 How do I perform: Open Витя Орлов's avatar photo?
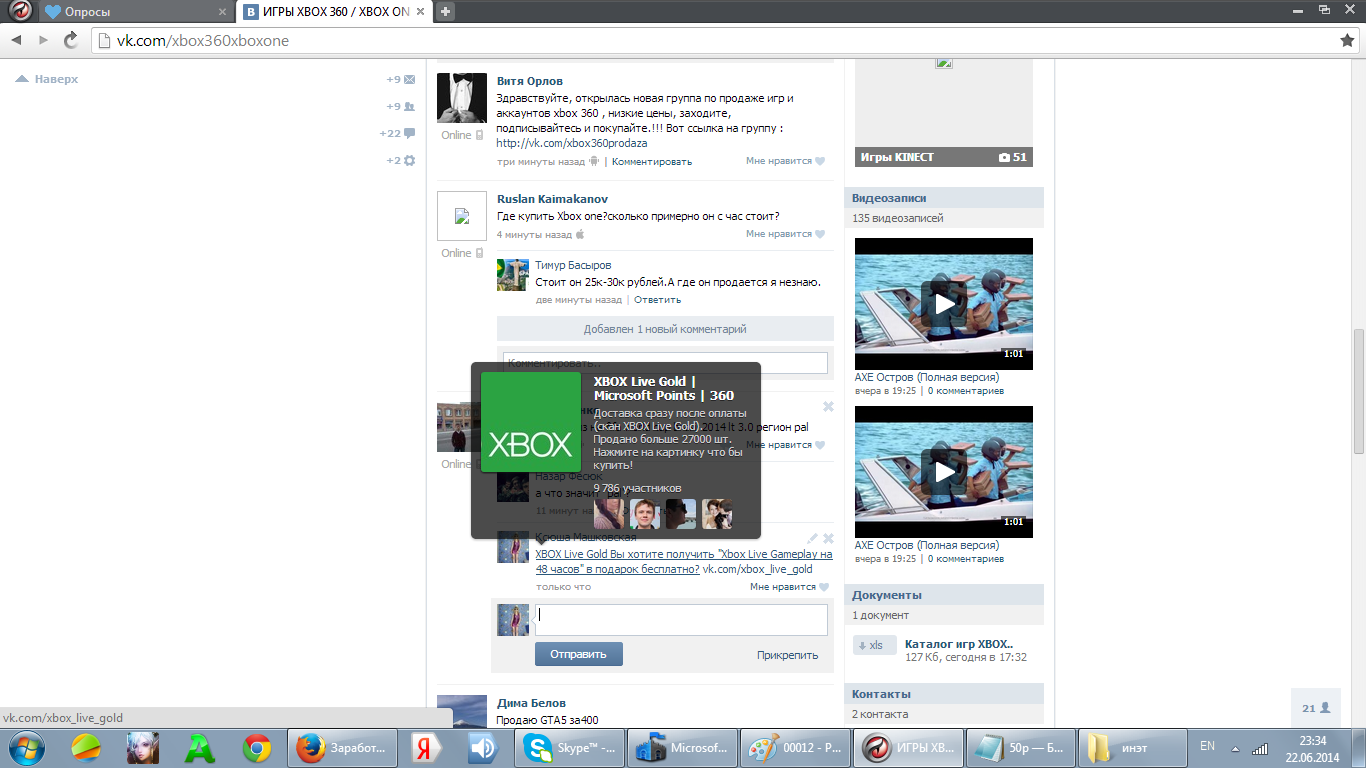tap(462, 98)
